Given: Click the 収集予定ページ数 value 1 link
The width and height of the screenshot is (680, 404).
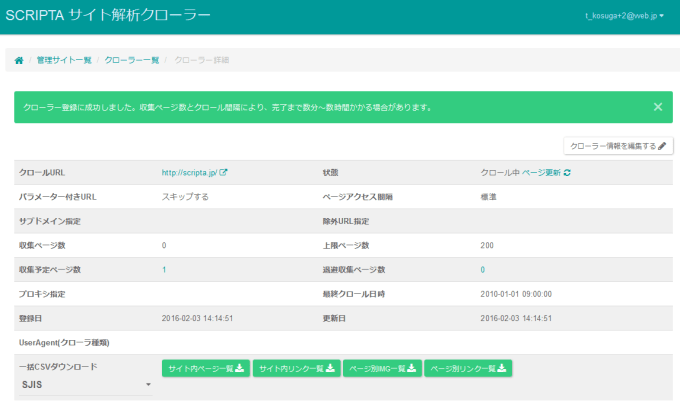Looking at the screenshot, I should coord(164,270).
